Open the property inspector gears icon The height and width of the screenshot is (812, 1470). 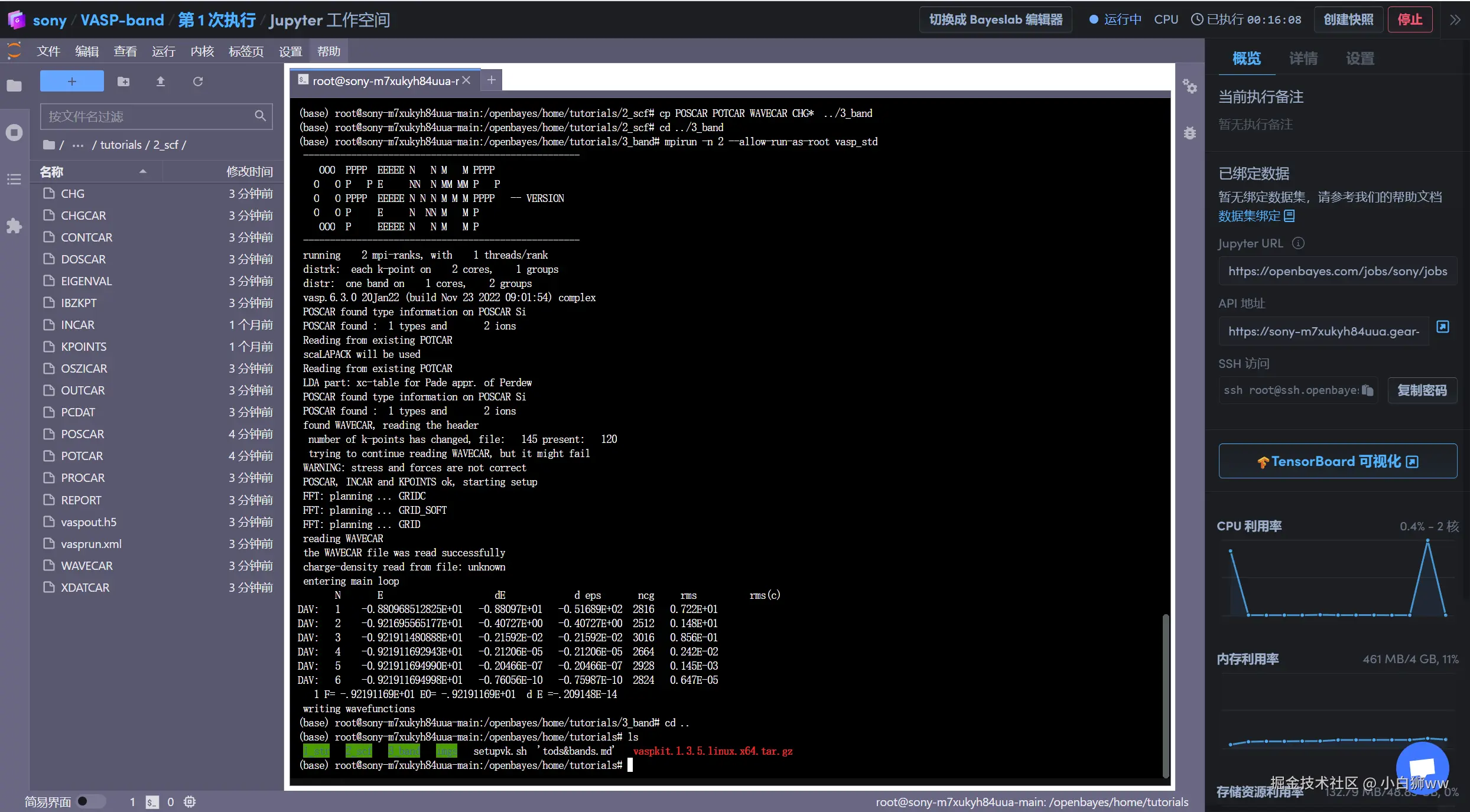point(1189,87)
